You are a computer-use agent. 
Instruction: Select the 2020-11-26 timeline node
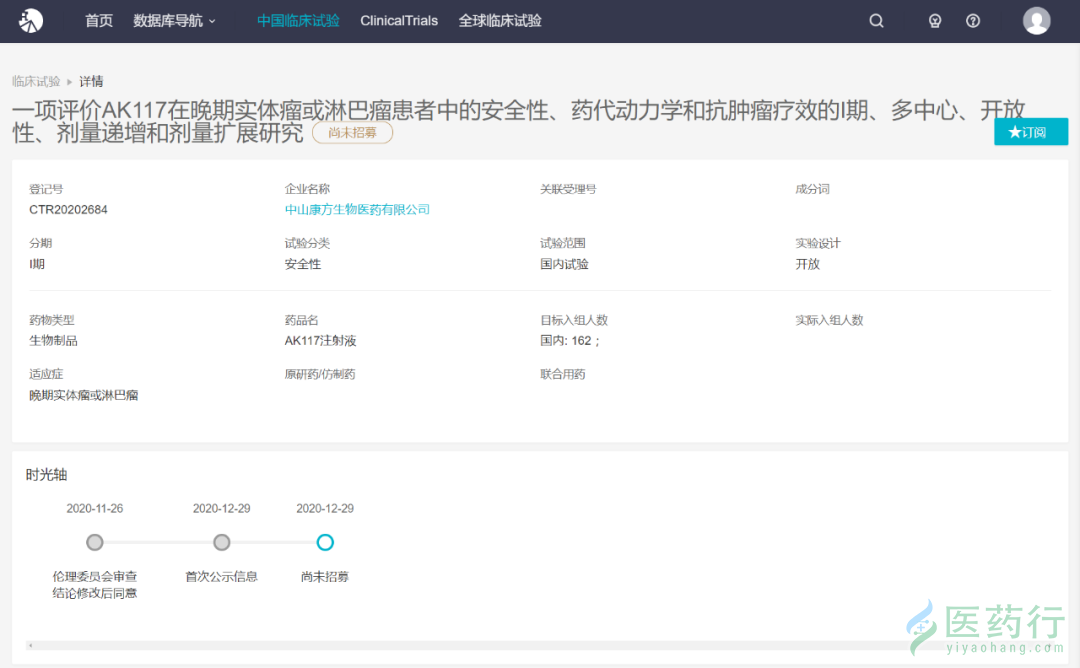pos(94,543)
